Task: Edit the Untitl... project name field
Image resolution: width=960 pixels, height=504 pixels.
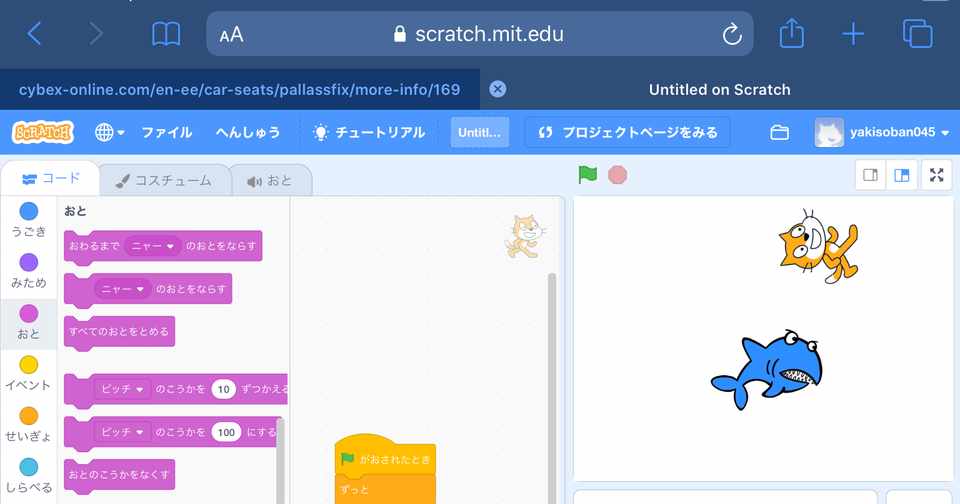Action: tap(479, 132)
